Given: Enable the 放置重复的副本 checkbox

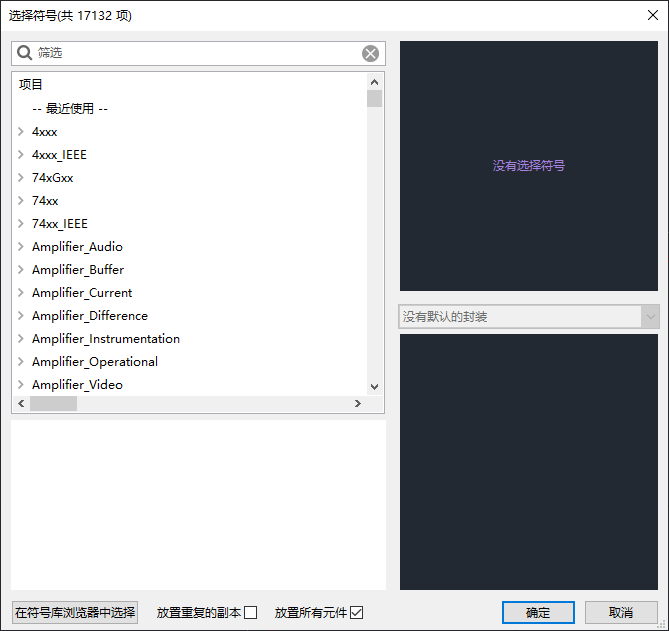Looking at the screenshot, I should point(250,613).
